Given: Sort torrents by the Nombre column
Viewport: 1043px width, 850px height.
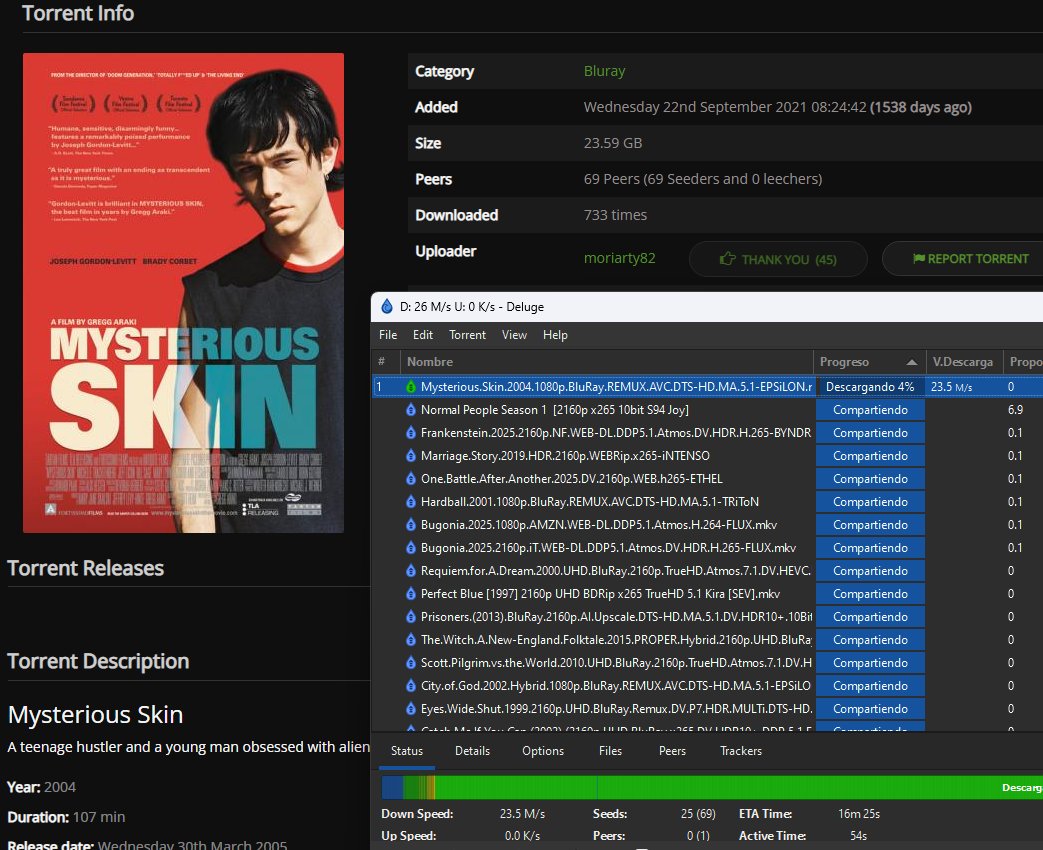Looking at the screenshot, I should (x=607, y=362).
